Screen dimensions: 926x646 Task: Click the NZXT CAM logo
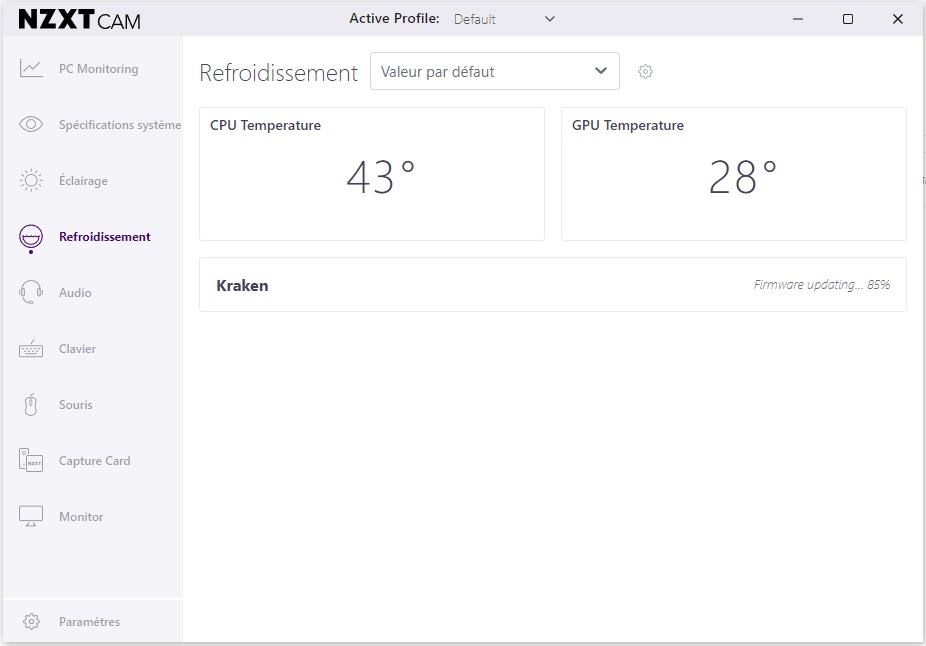point(79,19)
